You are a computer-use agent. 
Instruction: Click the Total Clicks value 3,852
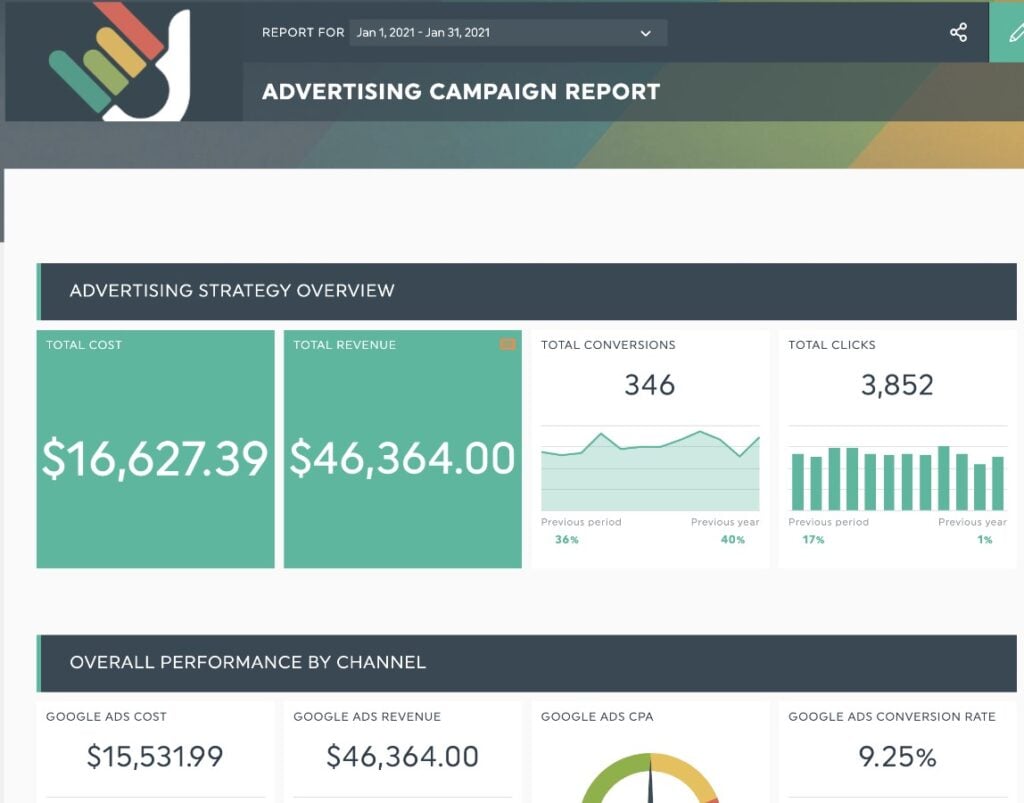pos(897,385)
